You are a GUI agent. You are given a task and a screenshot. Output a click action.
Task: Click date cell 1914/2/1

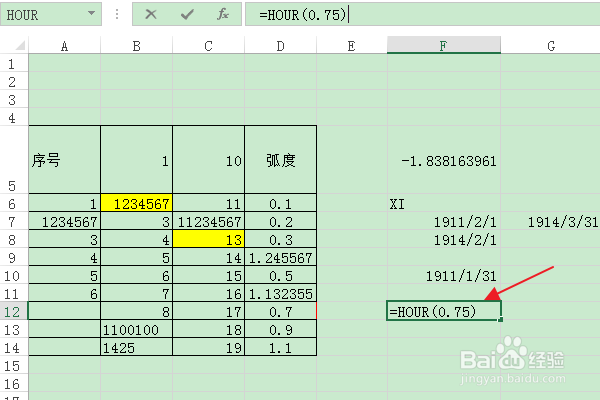(x=443, y=239)
